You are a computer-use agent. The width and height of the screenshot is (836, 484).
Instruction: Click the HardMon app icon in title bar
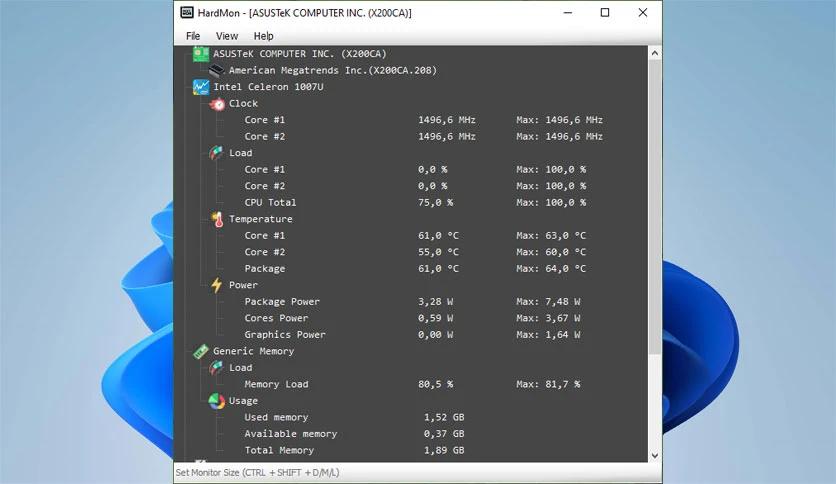pos(187,12)
